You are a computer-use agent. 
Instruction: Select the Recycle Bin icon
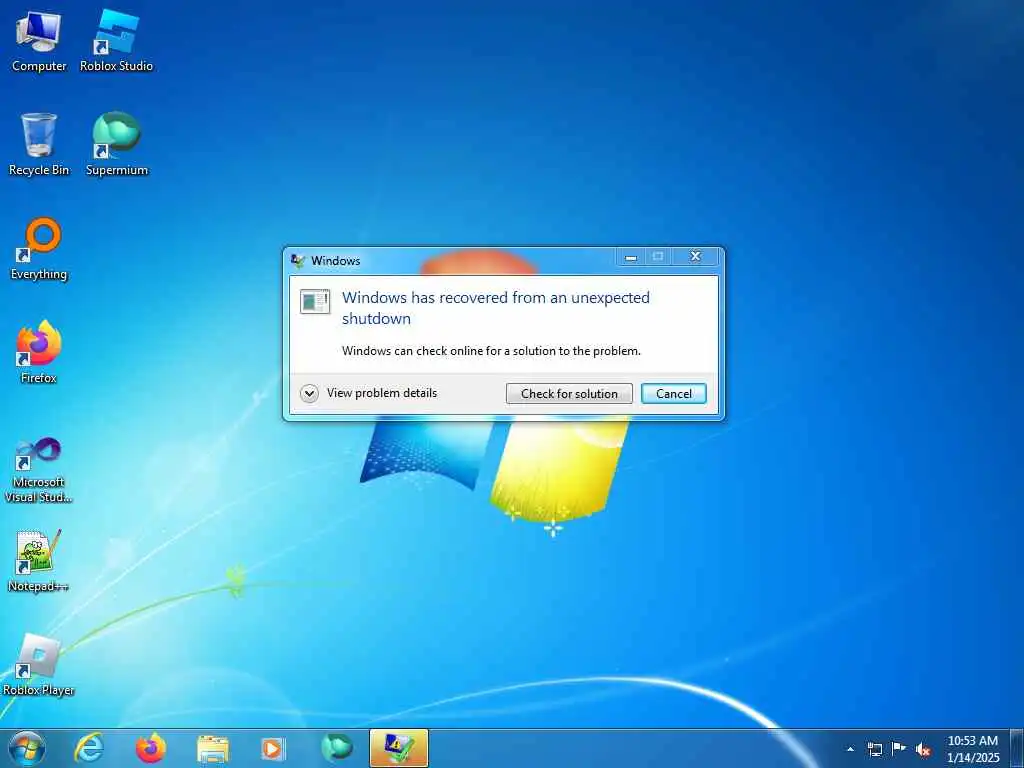[x=39, y=145]
